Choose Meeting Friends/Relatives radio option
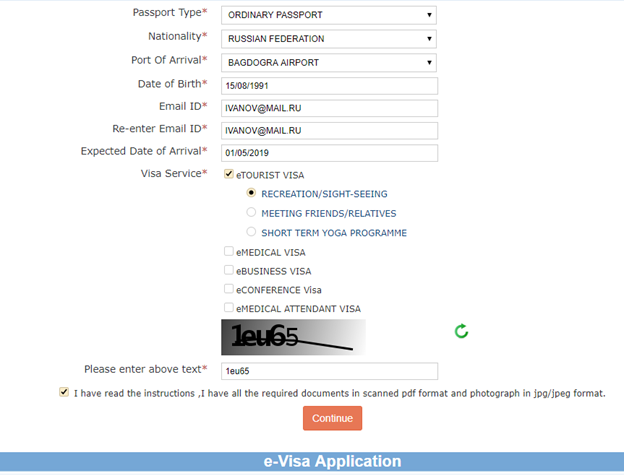 [x=251, y=213]
